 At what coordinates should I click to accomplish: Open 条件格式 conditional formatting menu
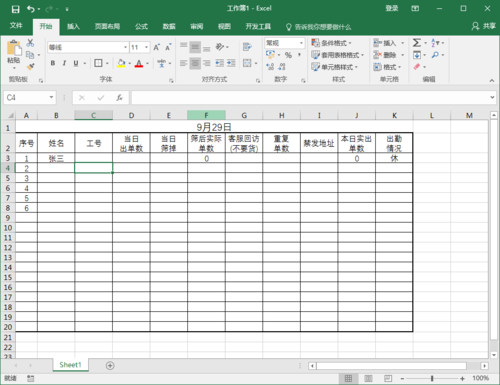[331, 43]
